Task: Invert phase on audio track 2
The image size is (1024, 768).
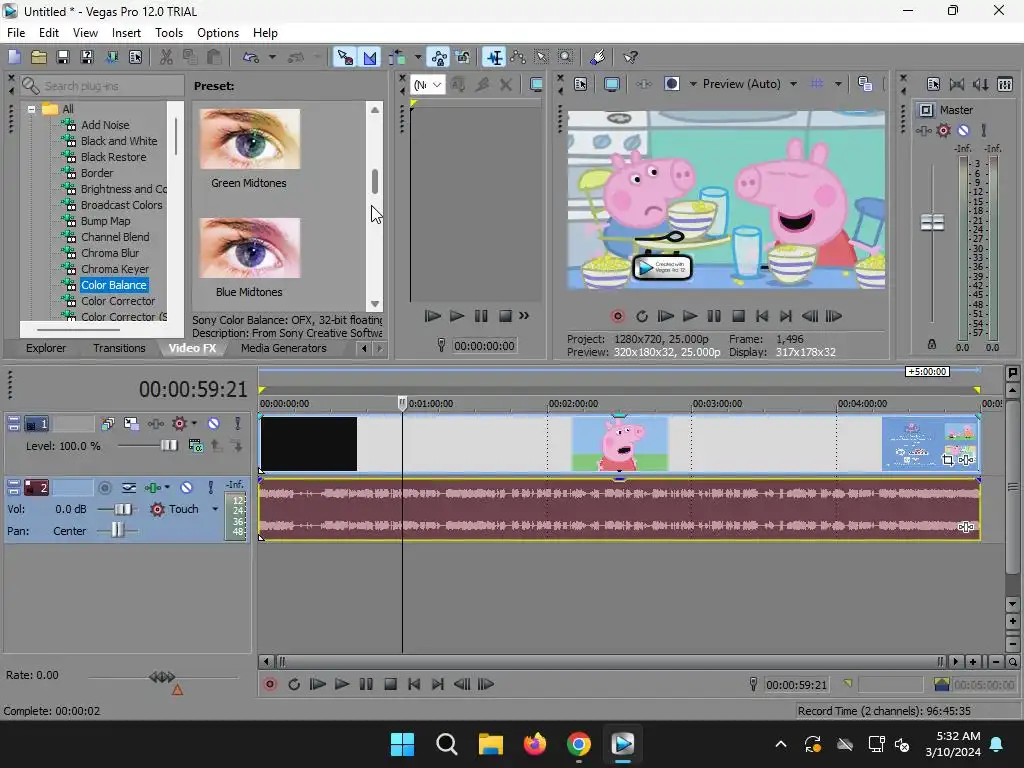Action: point(129,488)
